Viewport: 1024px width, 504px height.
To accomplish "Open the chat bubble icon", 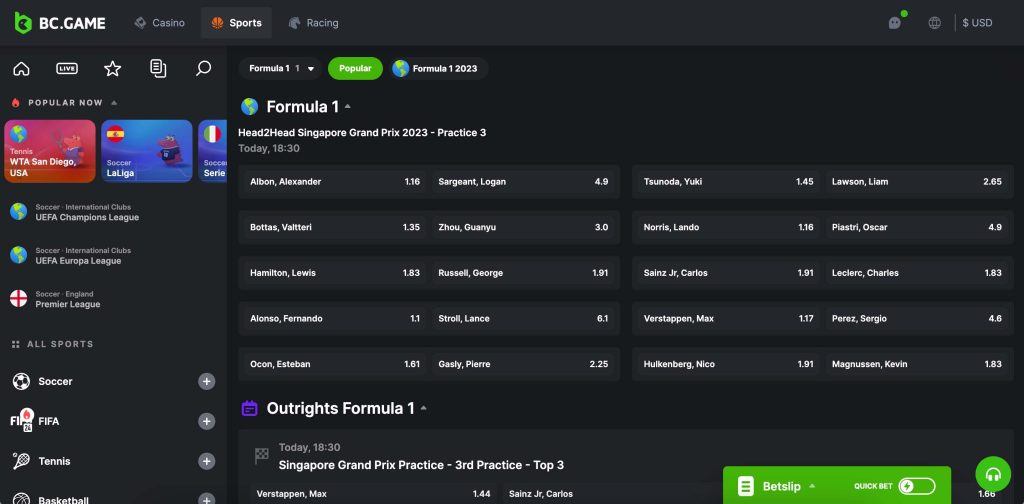I will (895, 23).
